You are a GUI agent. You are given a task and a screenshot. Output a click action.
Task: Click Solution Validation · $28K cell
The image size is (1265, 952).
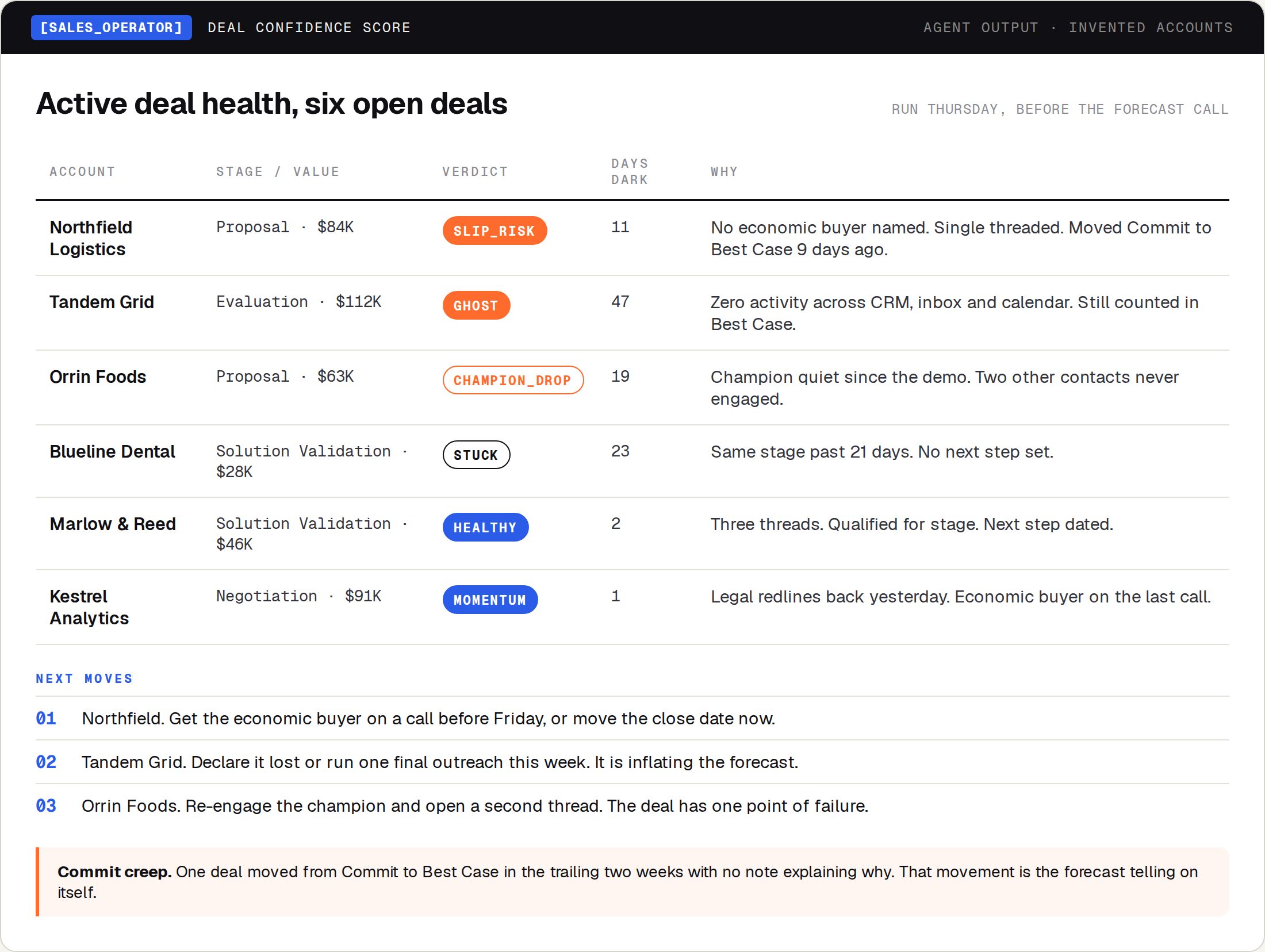[313, 461]
